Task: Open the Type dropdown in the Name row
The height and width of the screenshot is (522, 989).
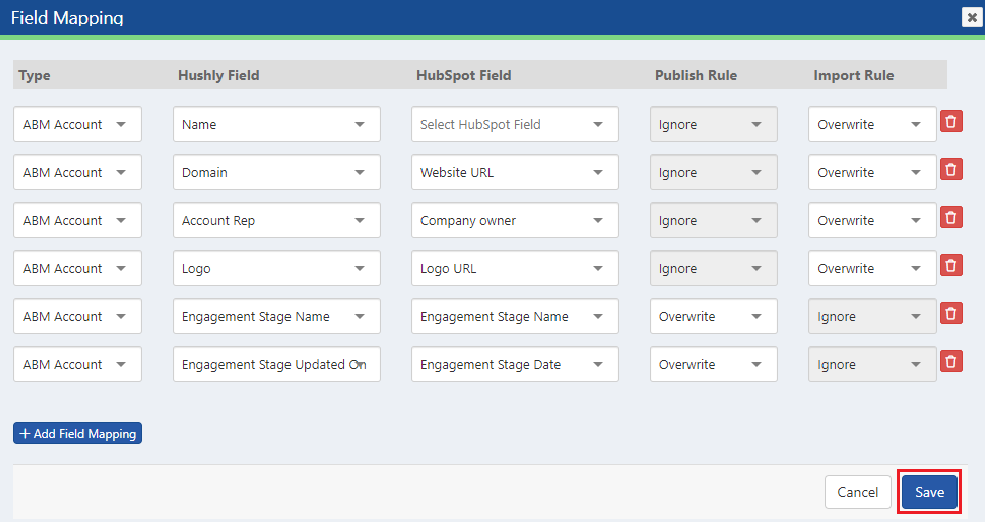Action: pyautogui.click(x=78, y=124)
